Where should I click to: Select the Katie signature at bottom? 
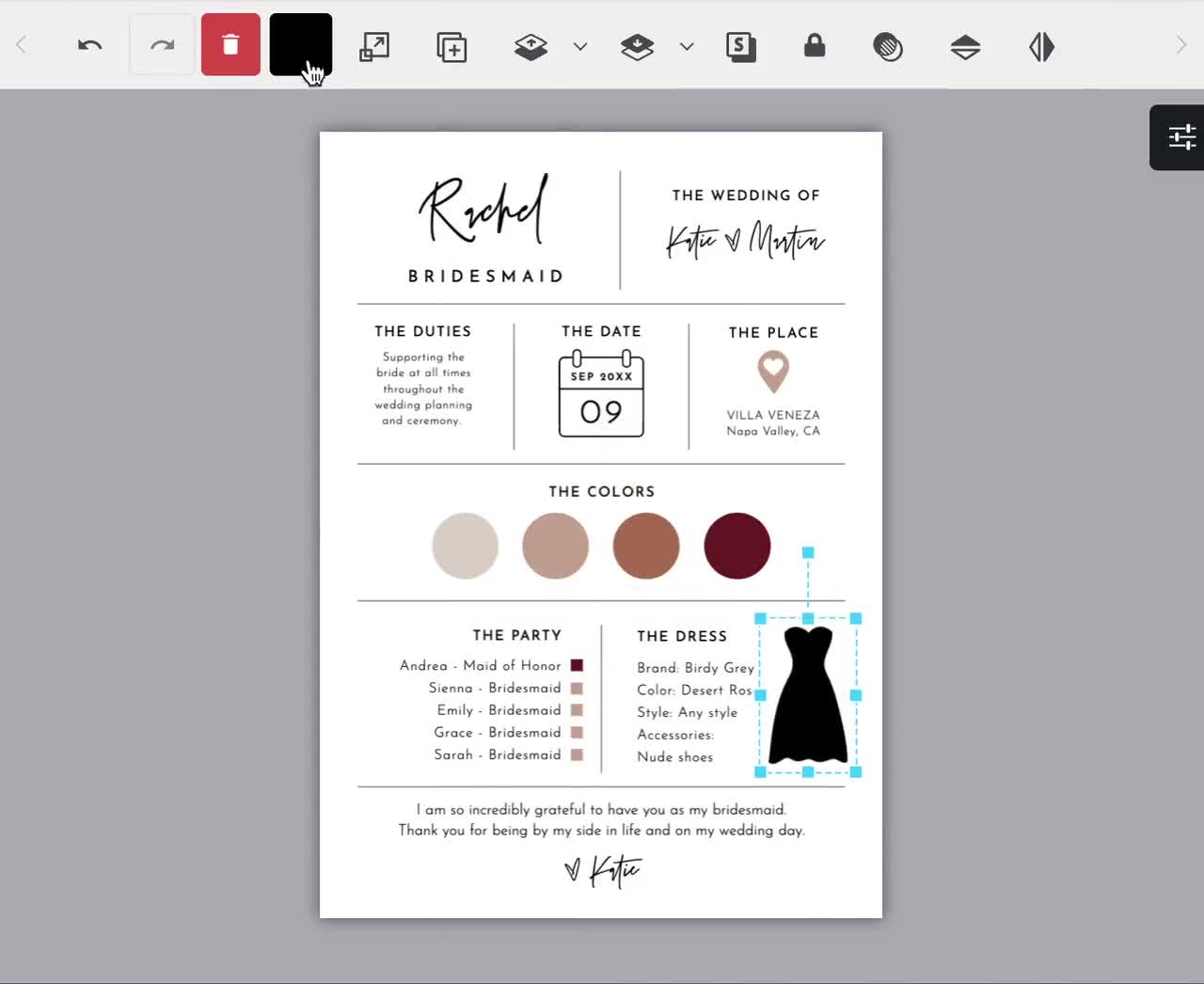(603, 871)
